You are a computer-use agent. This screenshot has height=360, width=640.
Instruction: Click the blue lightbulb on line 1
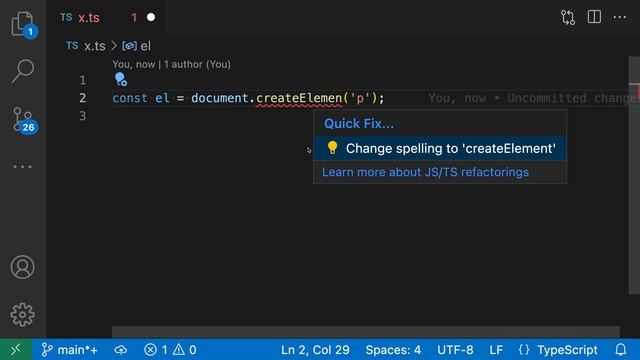(121, 79)
